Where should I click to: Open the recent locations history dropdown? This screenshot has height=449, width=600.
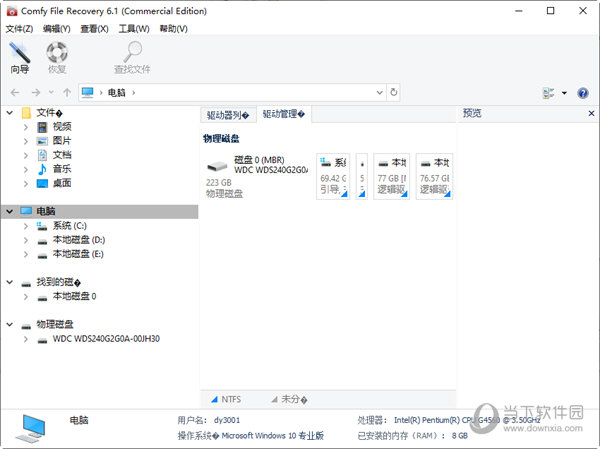51,93
